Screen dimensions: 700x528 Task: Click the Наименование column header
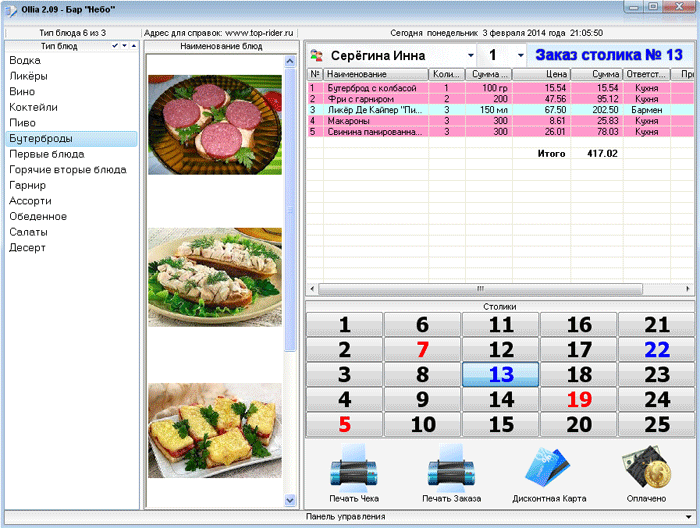pos(376,74)
